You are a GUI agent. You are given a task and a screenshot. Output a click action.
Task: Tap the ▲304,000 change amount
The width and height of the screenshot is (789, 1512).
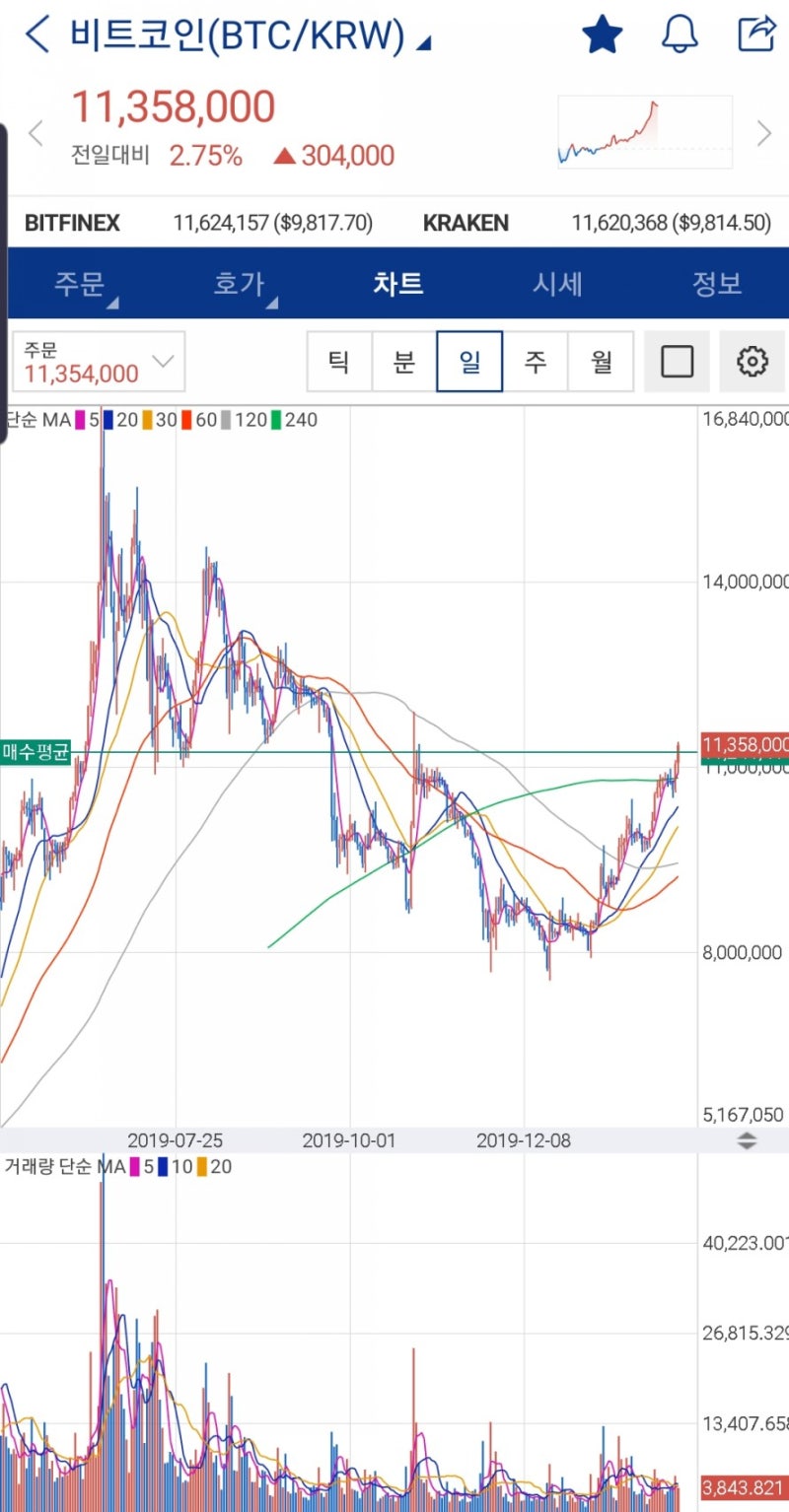coord(334,155)
